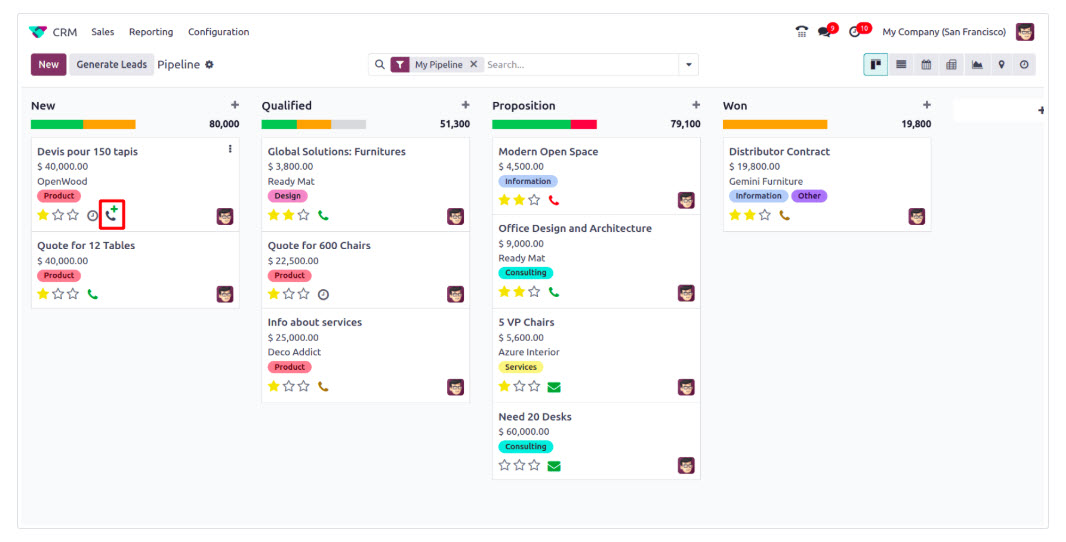Image resolution: width=1066 pixels, height=542 pixels.
Task: Open the pivot table view
Action: point(951,65)
